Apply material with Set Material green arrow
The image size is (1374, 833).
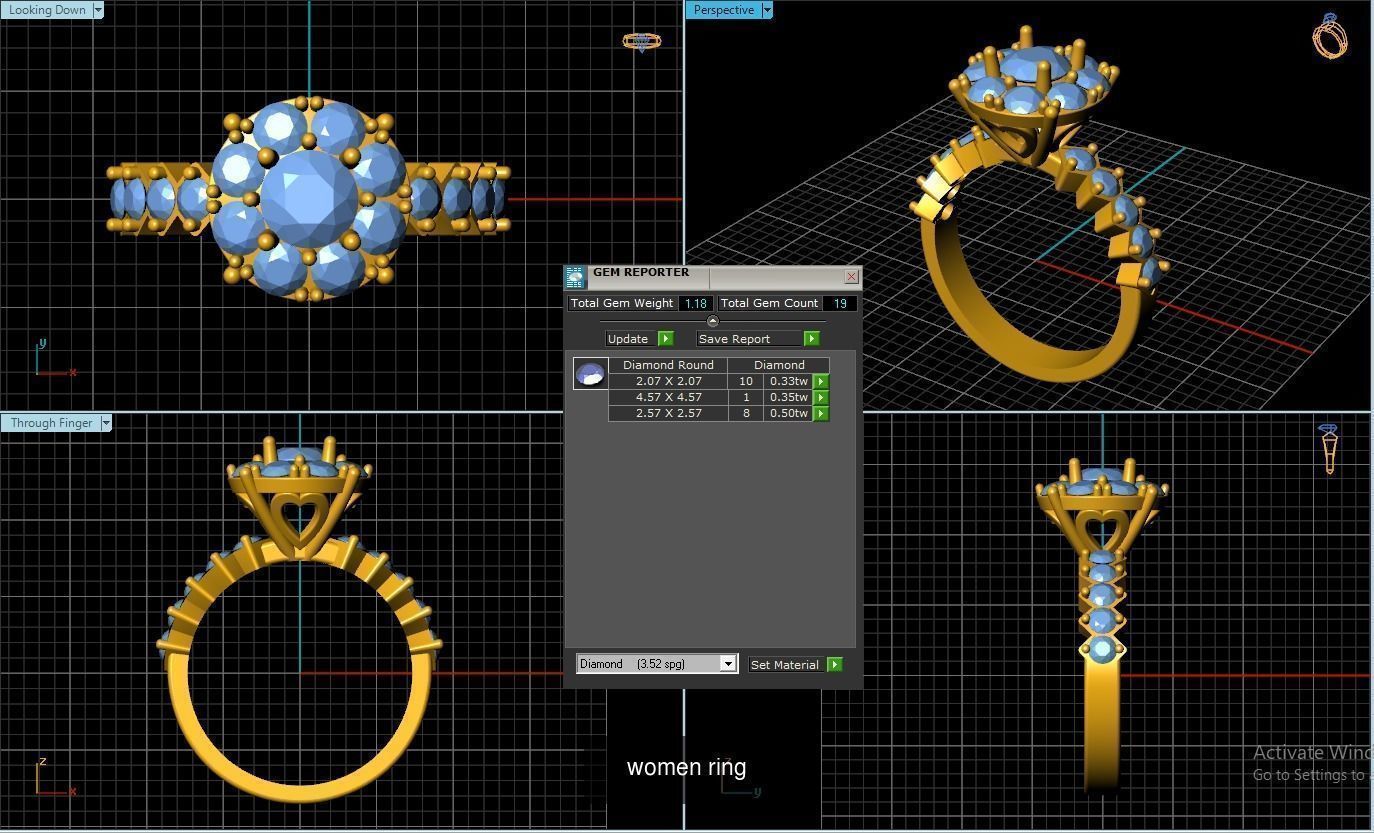[x=835, y=665]
